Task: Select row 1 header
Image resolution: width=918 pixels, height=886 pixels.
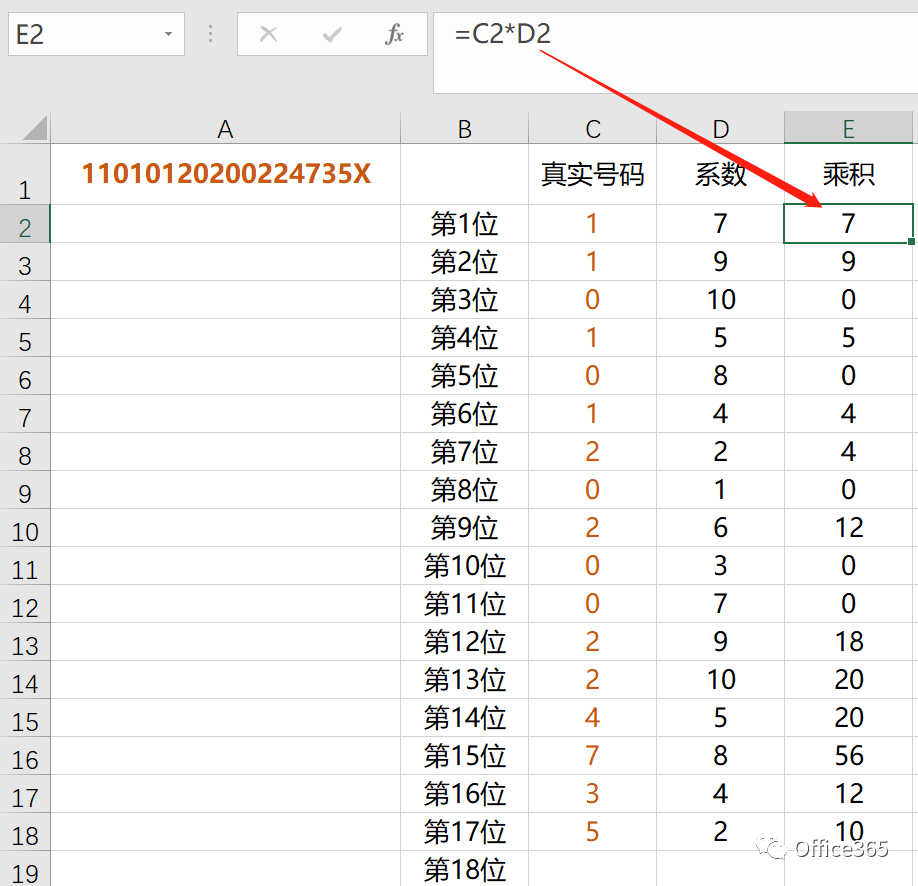Action: click(x=25, y=174)
